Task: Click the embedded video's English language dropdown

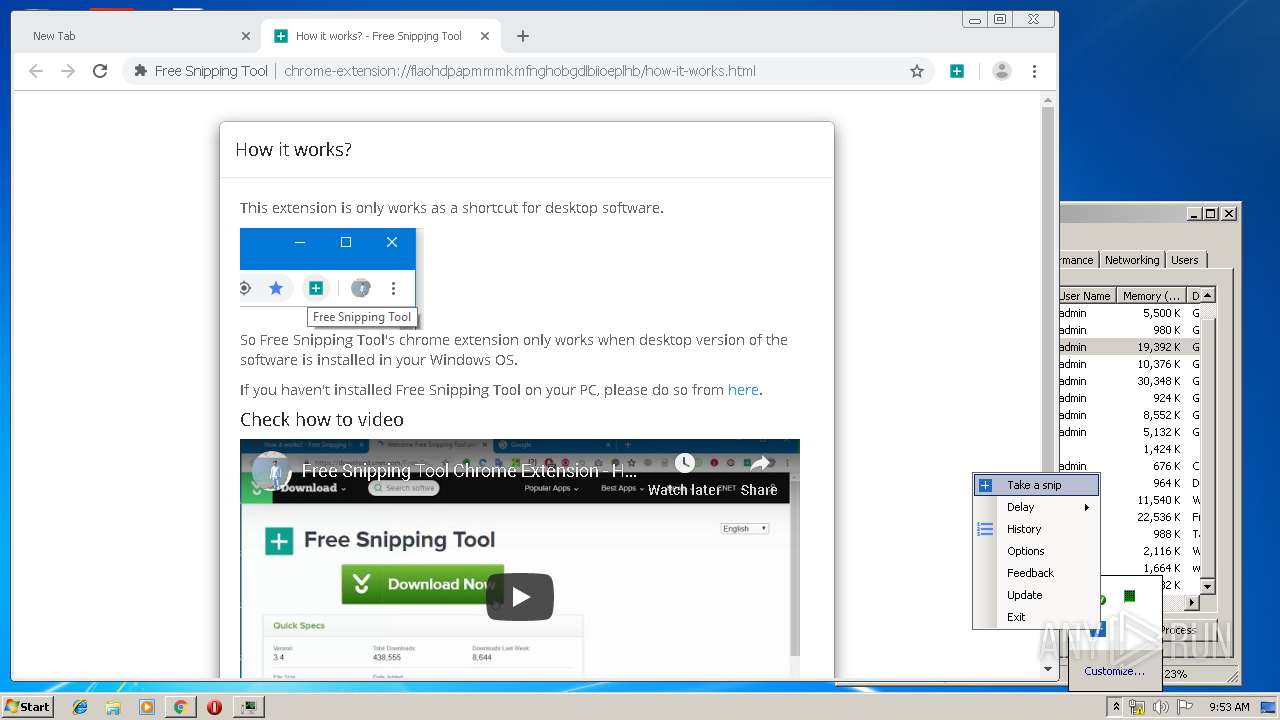Action: [x=745, y=529]
